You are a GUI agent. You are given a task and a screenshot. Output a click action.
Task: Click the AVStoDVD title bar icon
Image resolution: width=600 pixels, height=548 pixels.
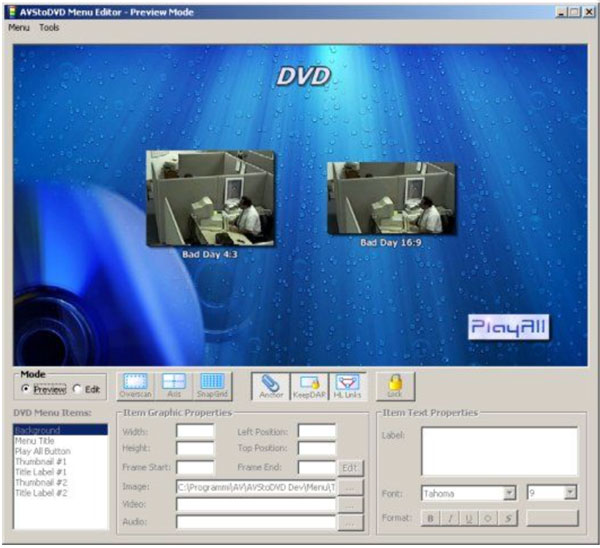(x=12, y=12)
